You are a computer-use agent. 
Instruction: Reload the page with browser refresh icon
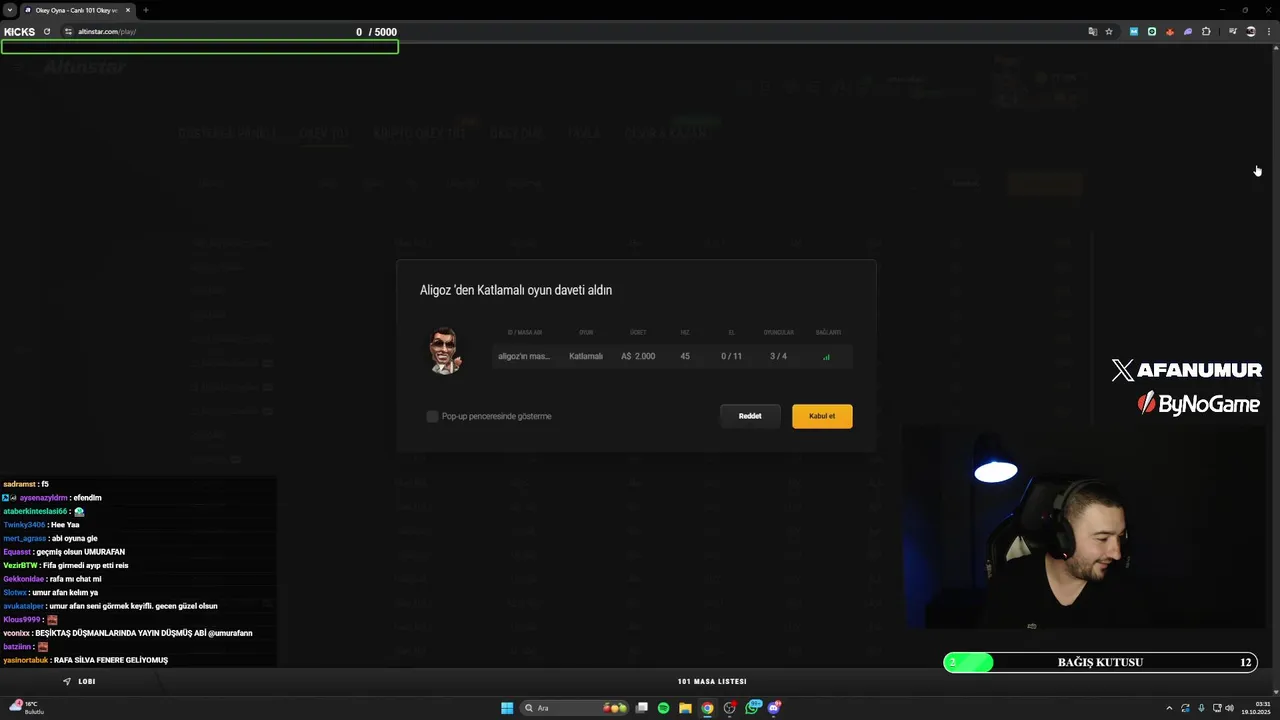pos(46,32)
